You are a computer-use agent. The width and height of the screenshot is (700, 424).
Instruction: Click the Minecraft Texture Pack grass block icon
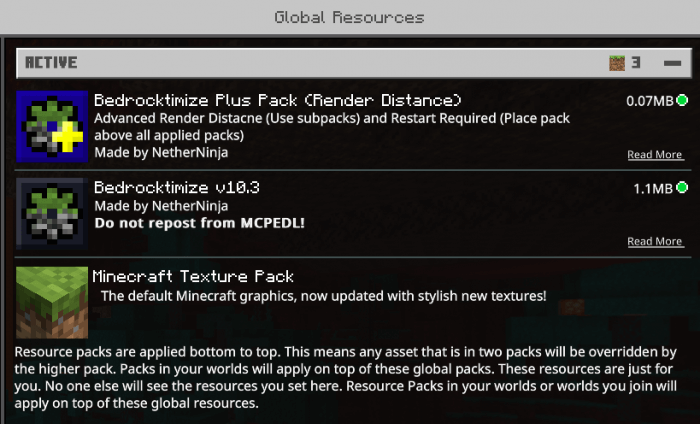click(52, 302)
